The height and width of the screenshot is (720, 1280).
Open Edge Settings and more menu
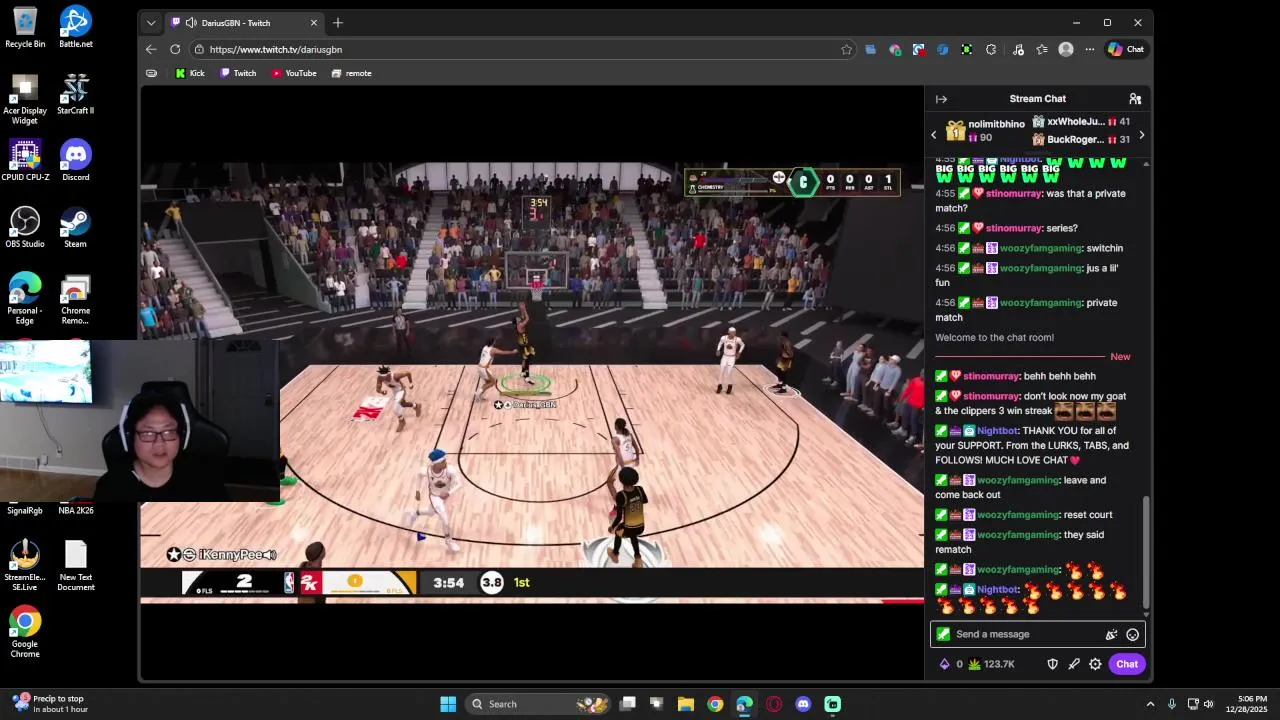[x=1089, y=49]
